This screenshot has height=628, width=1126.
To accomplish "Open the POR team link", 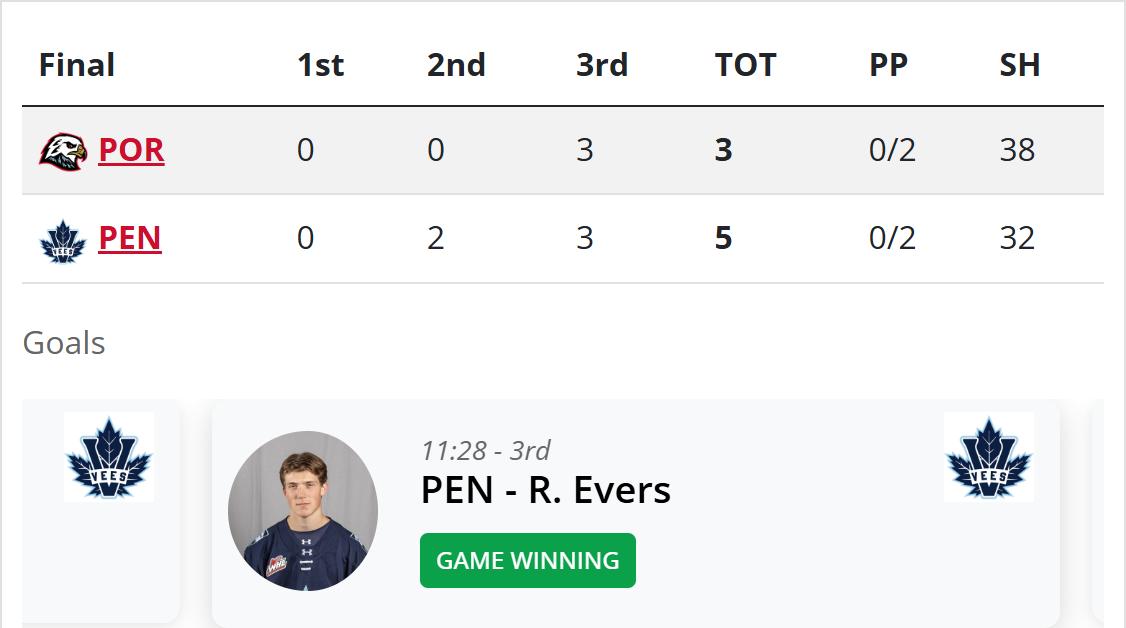I will point(131,150).
